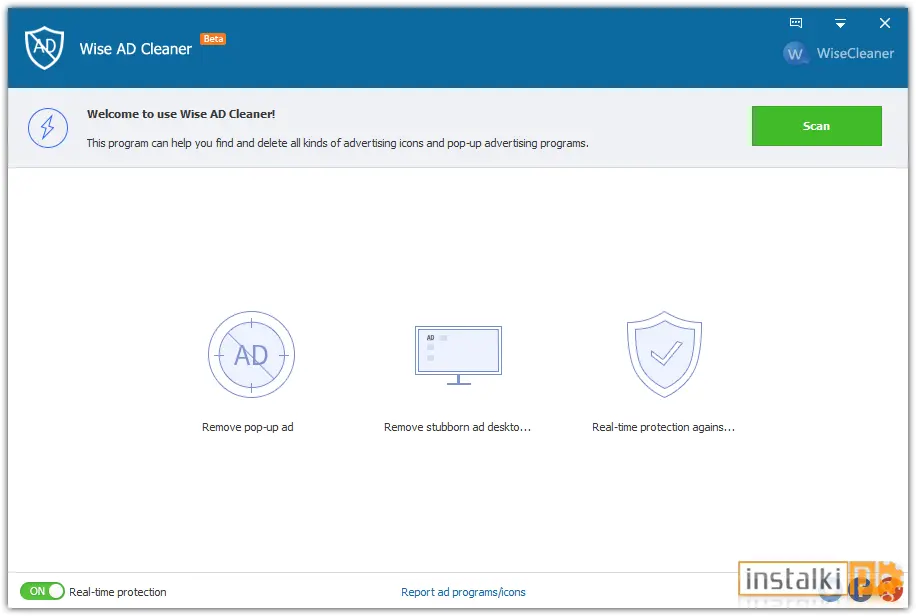Image resolution: width=916 pixels, height=616 pixels.
Task: Turn off the Real-time protection ON switch
Action: point(42,591)
